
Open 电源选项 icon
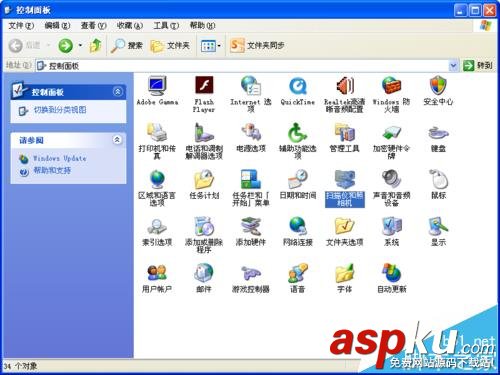[251, 132]
